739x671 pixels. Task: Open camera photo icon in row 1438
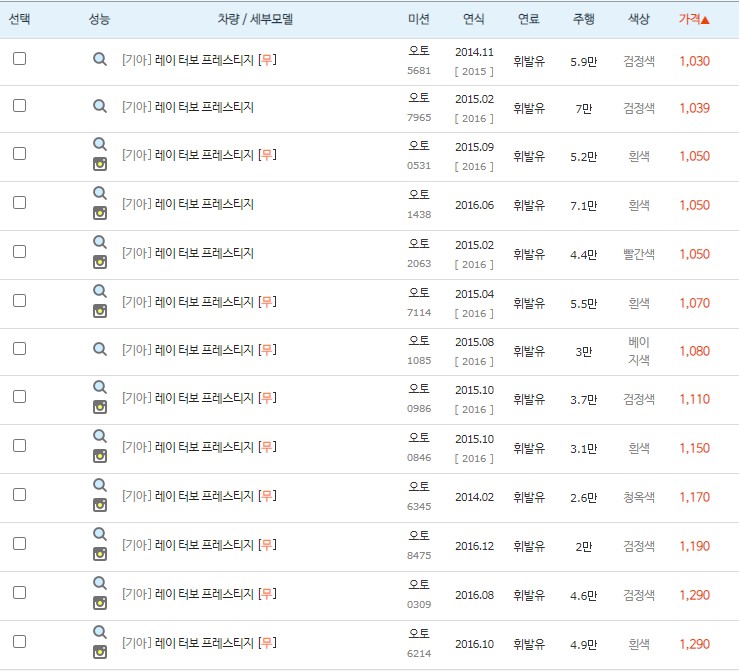point(99,213)
